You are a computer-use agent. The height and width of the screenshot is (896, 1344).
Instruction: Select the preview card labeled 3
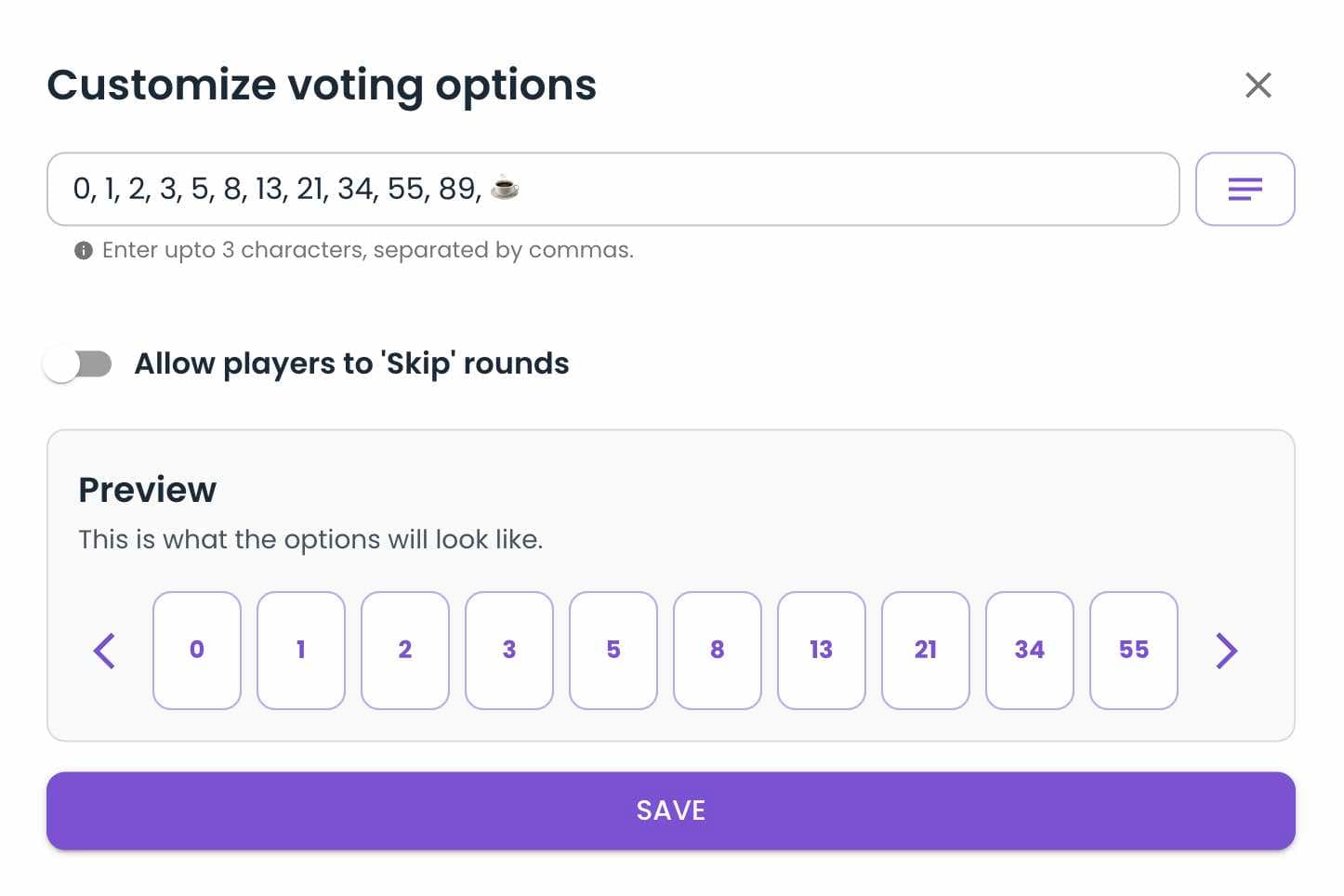[509, 651]
